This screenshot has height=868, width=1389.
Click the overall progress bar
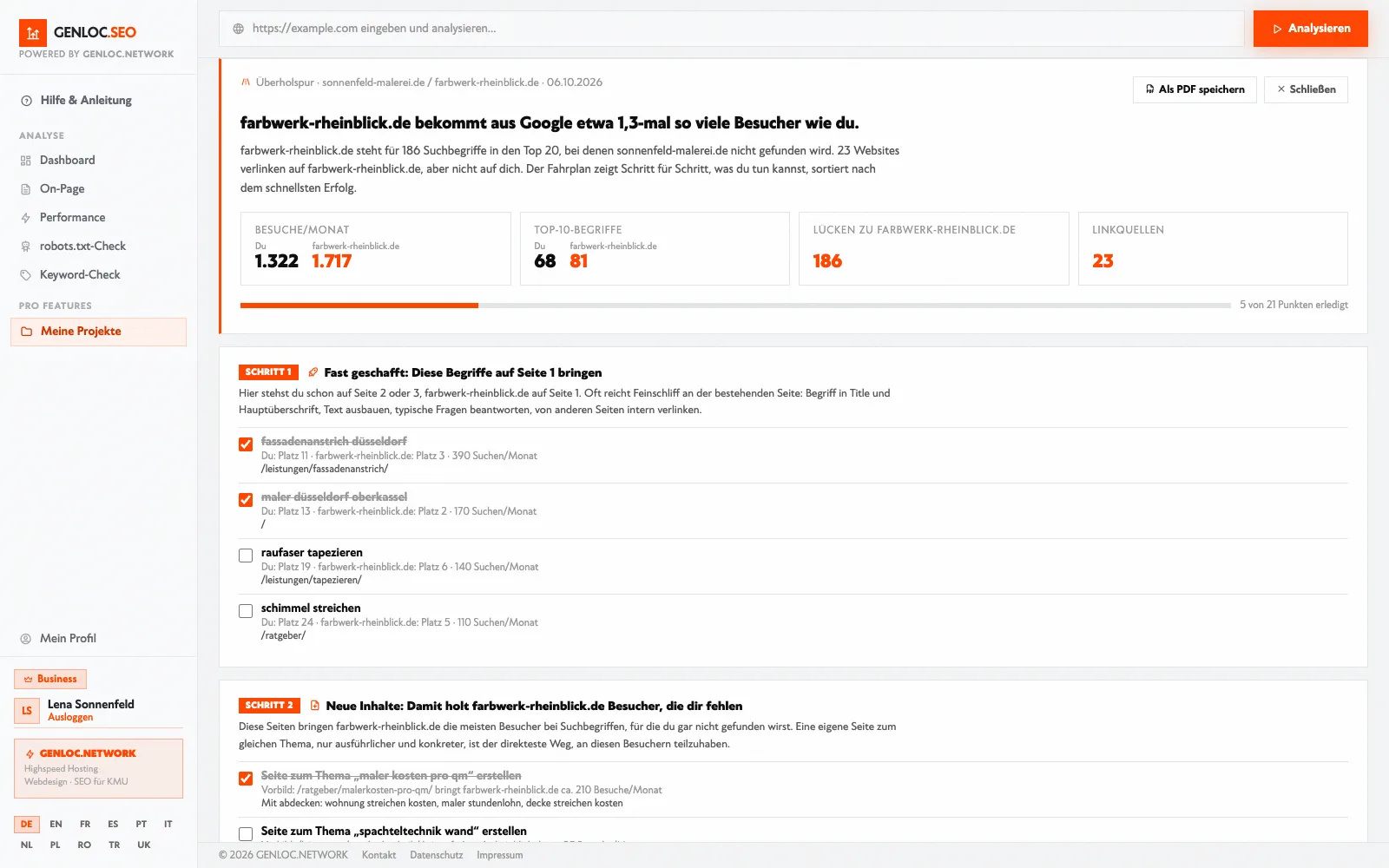tap(735, 306)
